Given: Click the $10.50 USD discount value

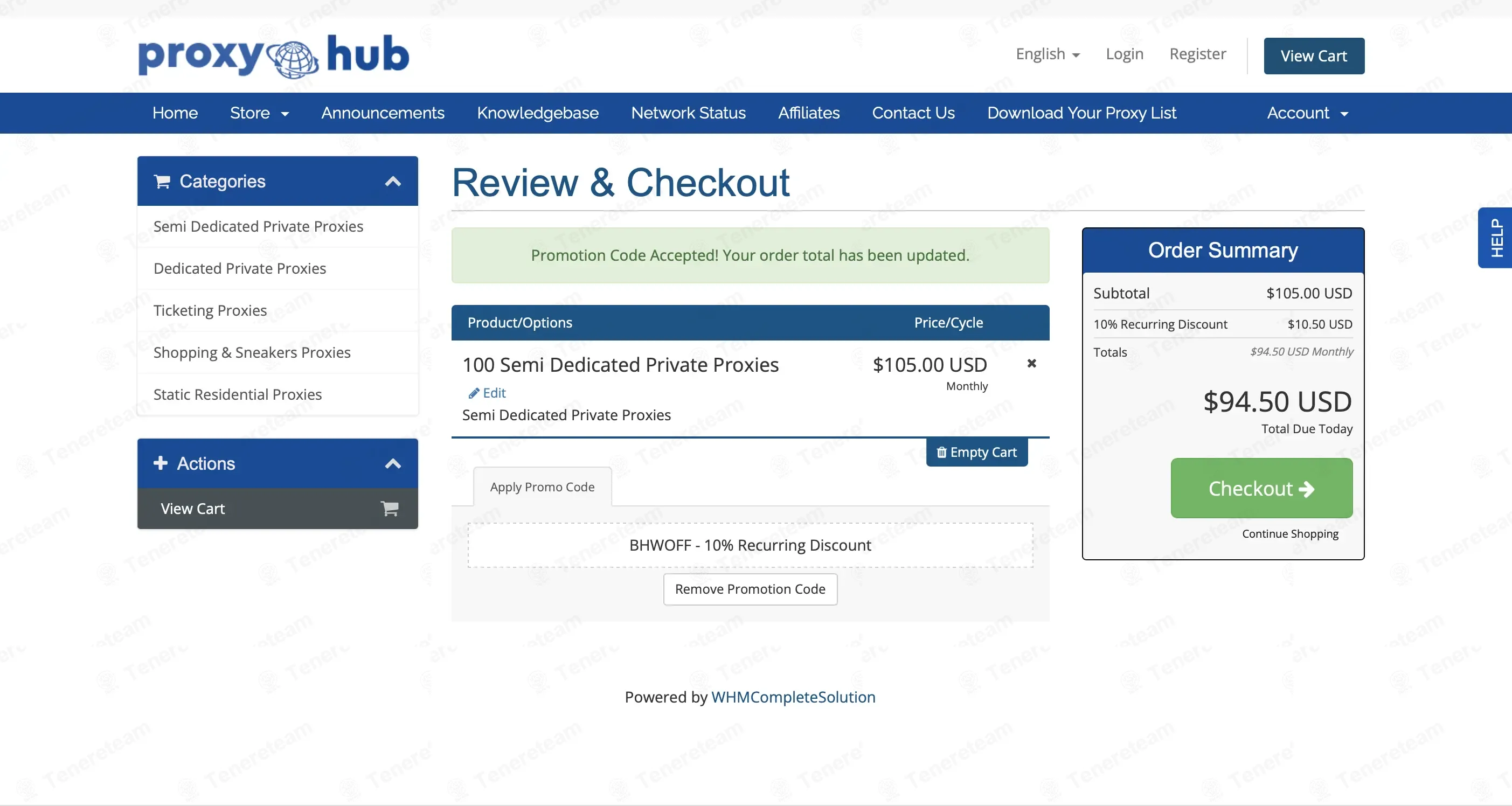Looking at the screenshot, I should coord(1320,324).
